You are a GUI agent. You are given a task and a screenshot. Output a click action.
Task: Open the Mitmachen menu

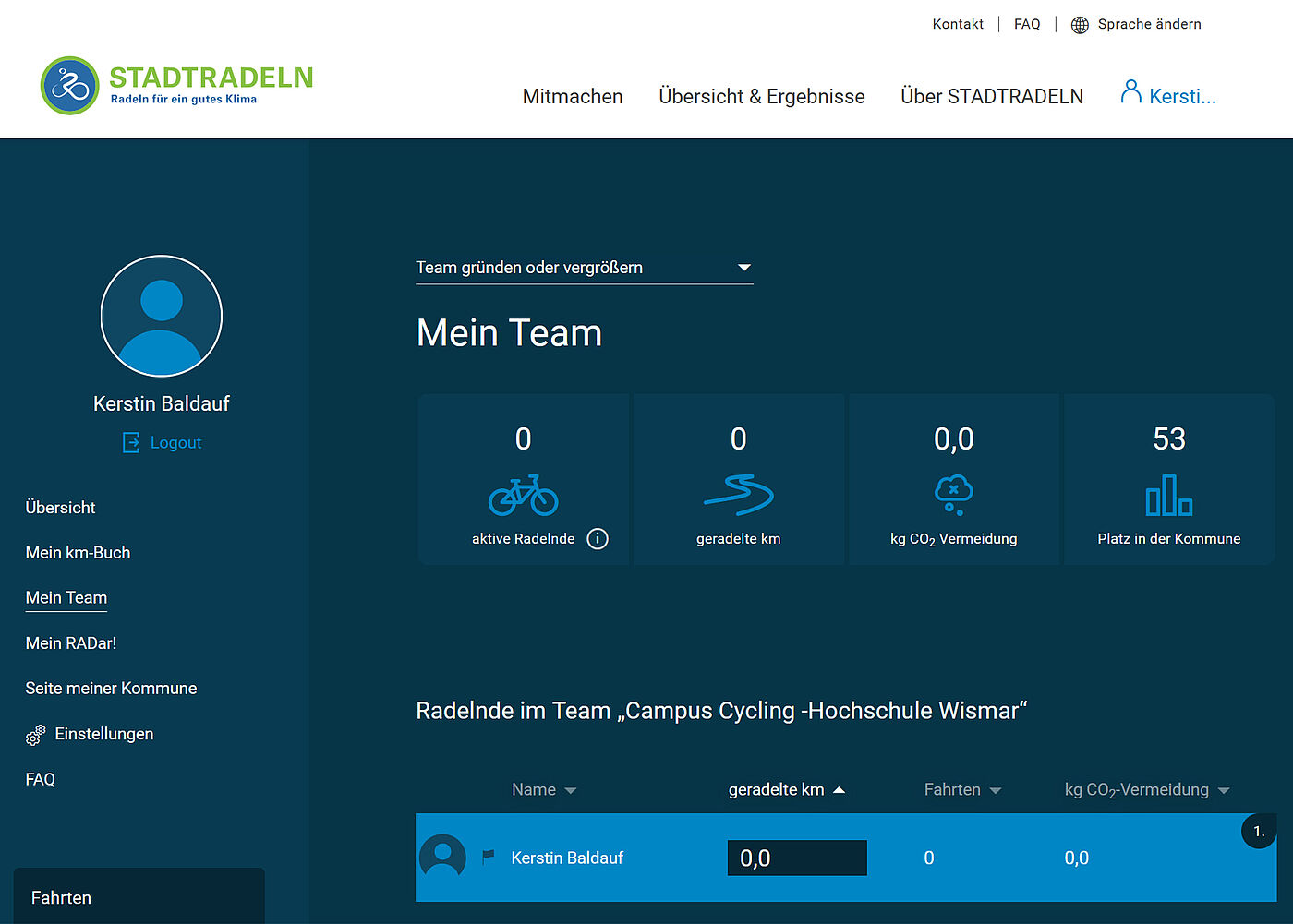point(573,96)
